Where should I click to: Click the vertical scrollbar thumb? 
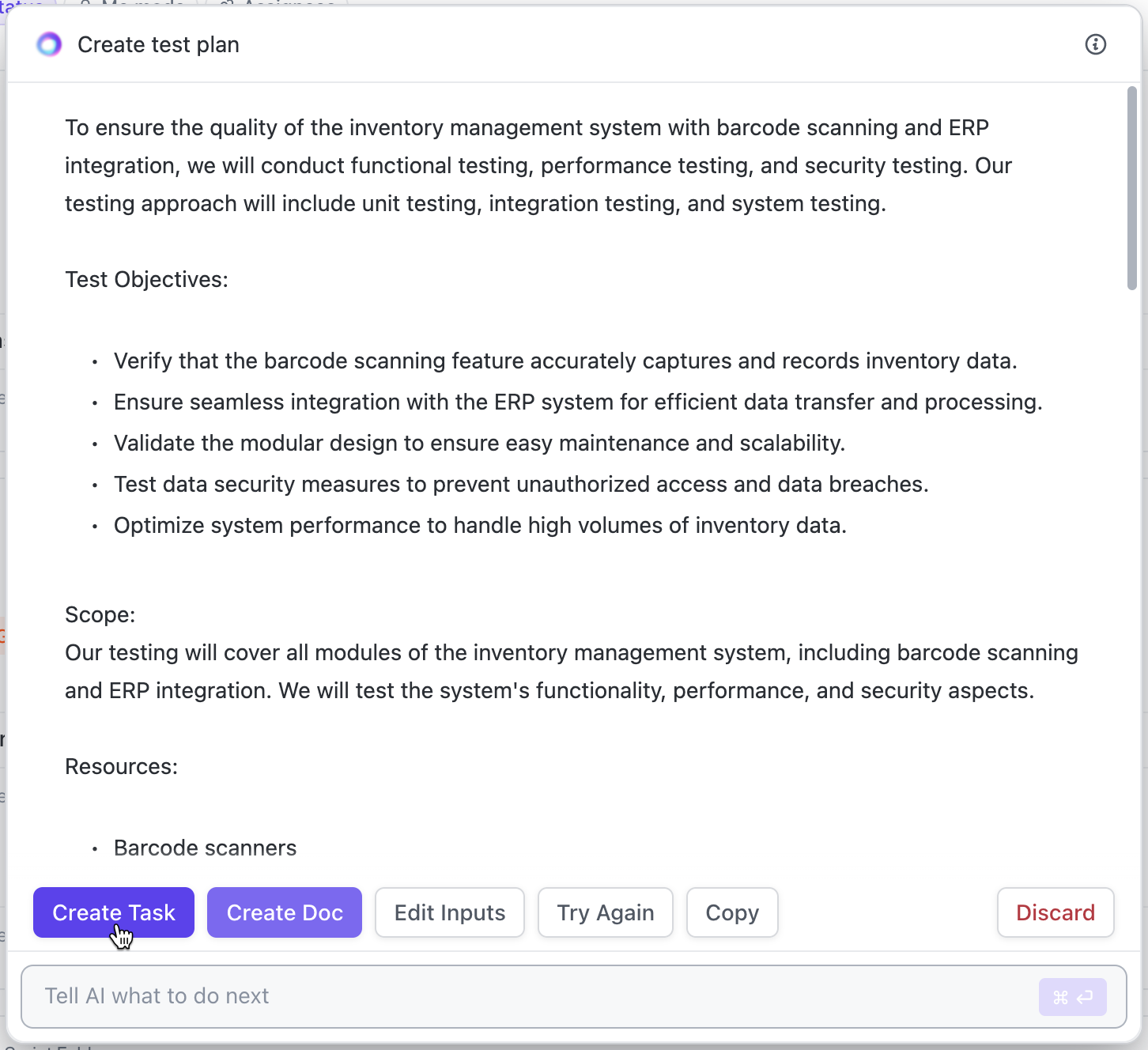(1132, 188)
